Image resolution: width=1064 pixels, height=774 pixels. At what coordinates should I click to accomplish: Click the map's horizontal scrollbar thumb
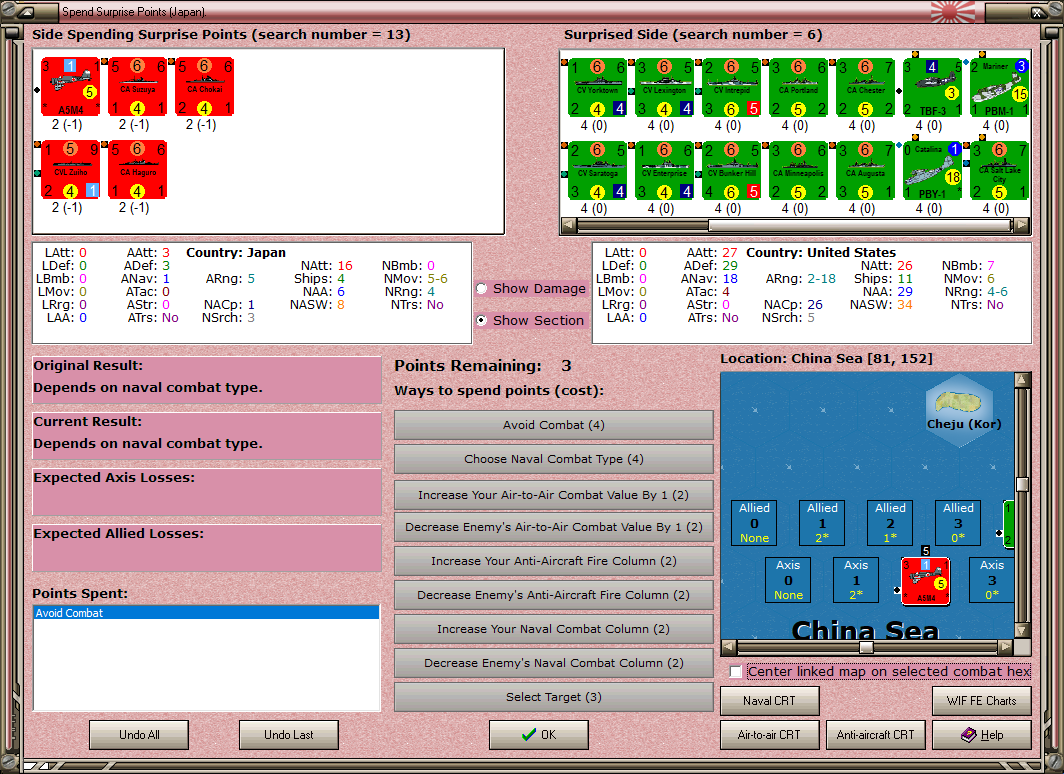click(x=866, y=647)
